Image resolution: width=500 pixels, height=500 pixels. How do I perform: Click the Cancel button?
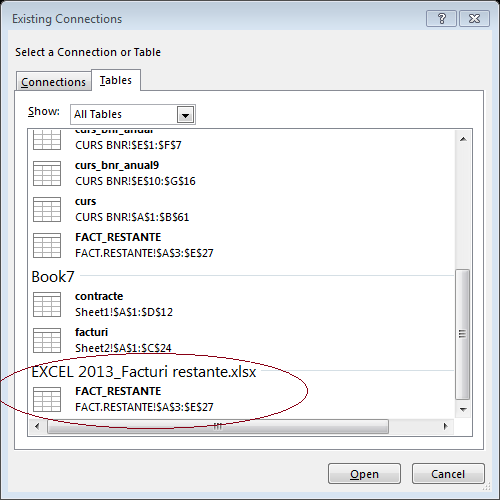pos(448,474)
